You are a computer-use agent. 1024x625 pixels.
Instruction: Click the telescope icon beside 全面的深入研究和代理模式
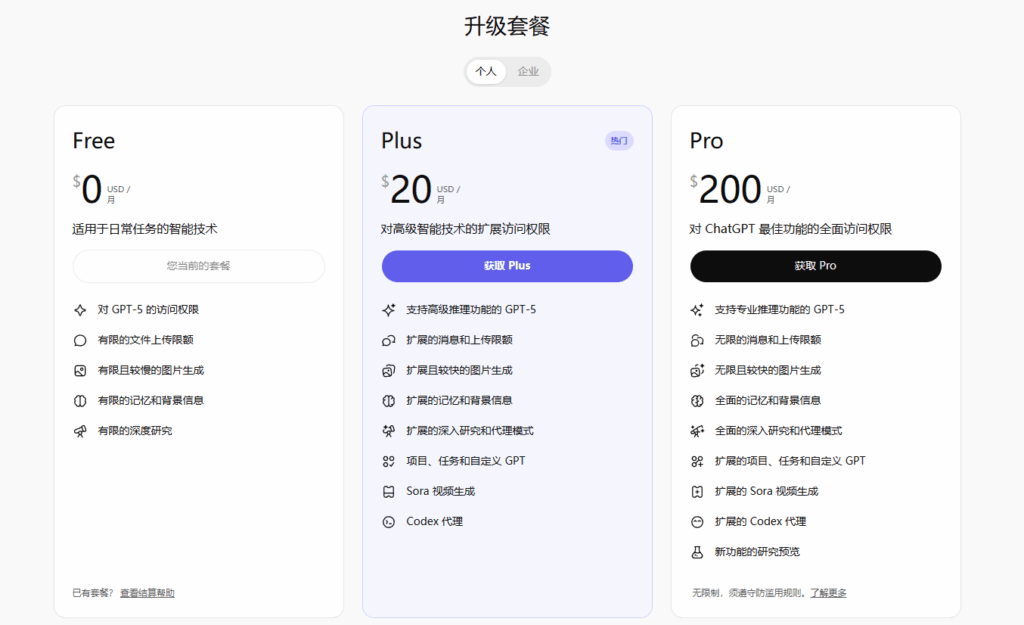[x=697, y=431]
